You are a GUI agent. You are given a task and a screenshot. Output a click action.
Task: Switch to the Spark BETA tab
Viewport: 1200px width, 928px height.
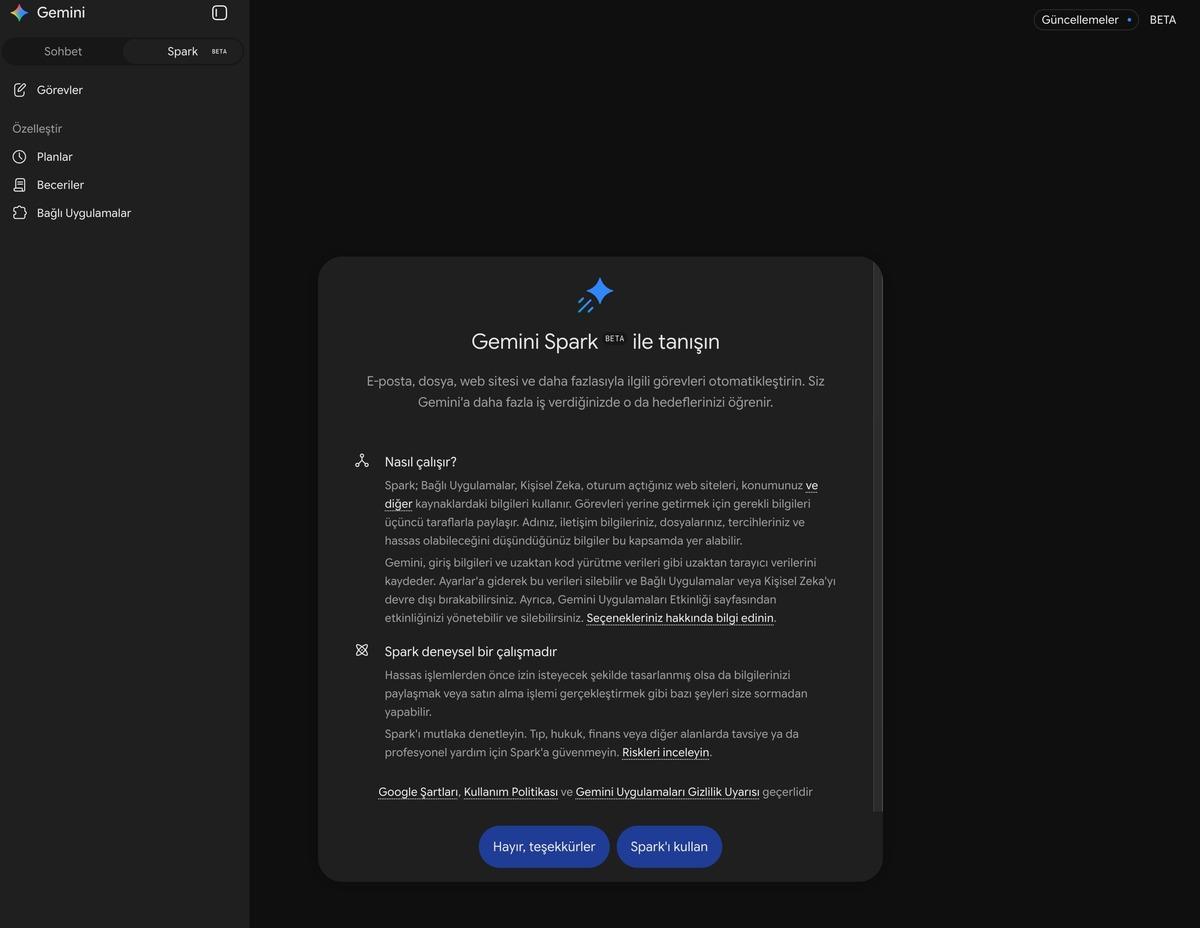coord(183,51)
